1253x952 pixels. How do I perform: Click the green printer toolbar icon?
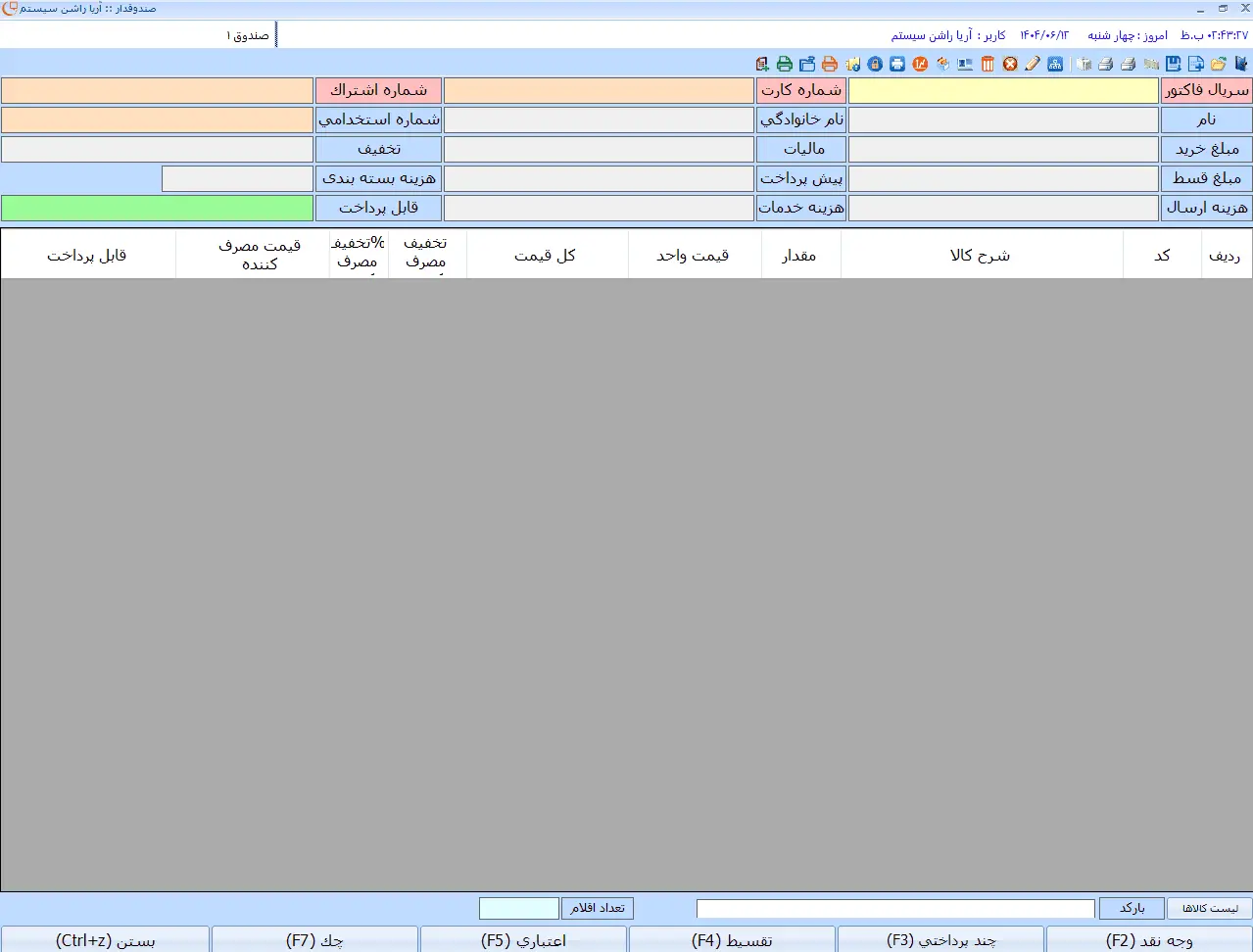click(785, 64)
